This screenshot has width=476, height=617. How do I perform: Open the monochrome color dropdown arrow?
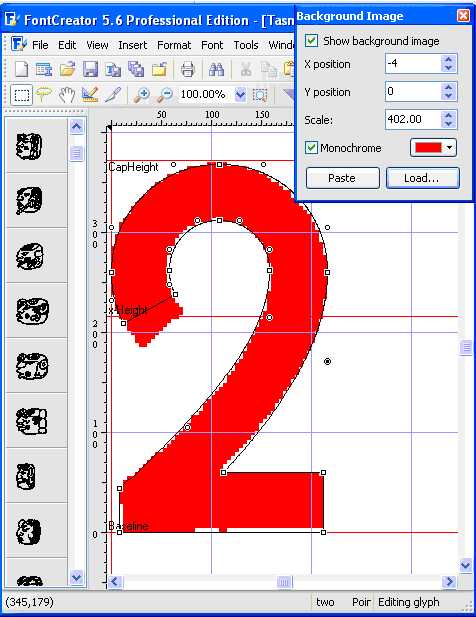click(450, 148)
